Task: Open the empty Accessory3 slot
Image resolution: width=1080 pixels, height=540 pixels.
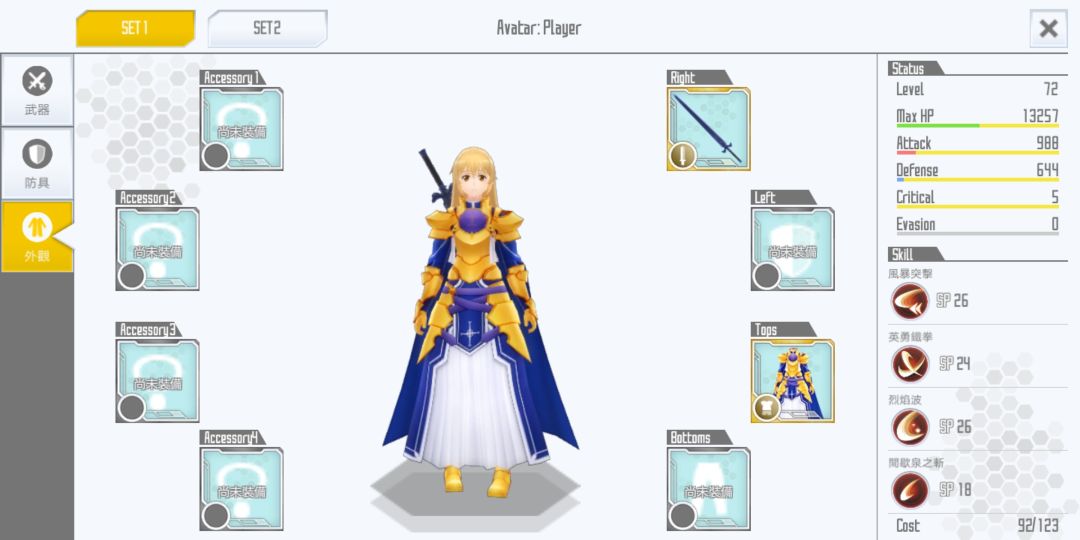Action: point(158,381)
